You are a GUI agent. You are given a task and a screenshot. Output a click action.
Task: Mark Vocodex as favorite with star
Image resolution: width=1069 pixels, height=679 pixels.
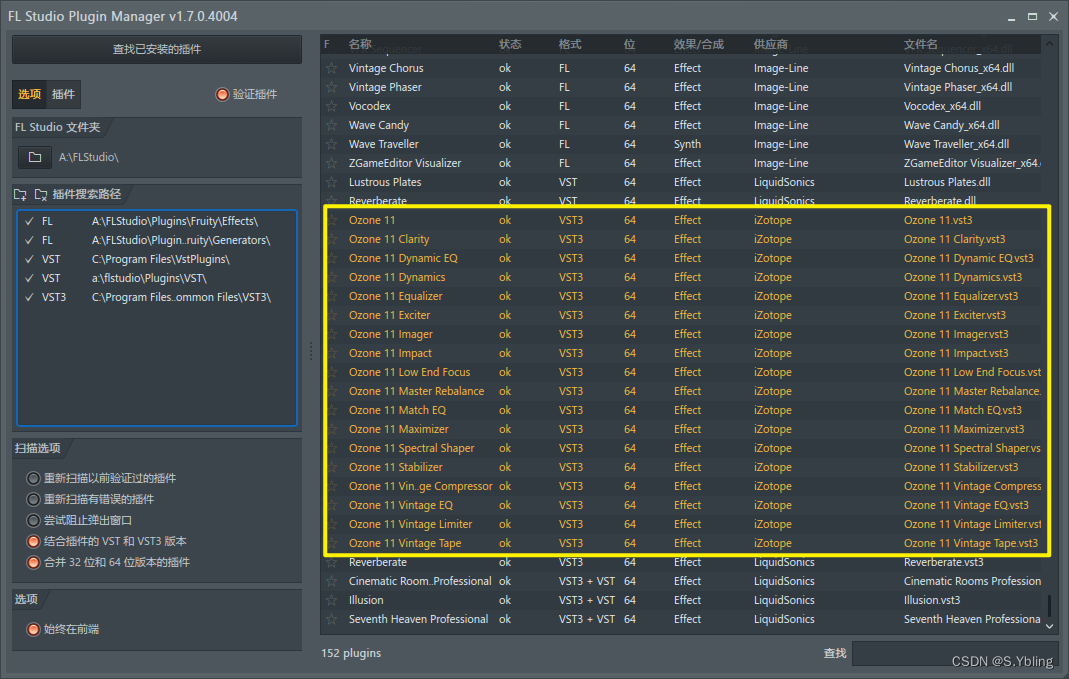[x=331, y=106]
